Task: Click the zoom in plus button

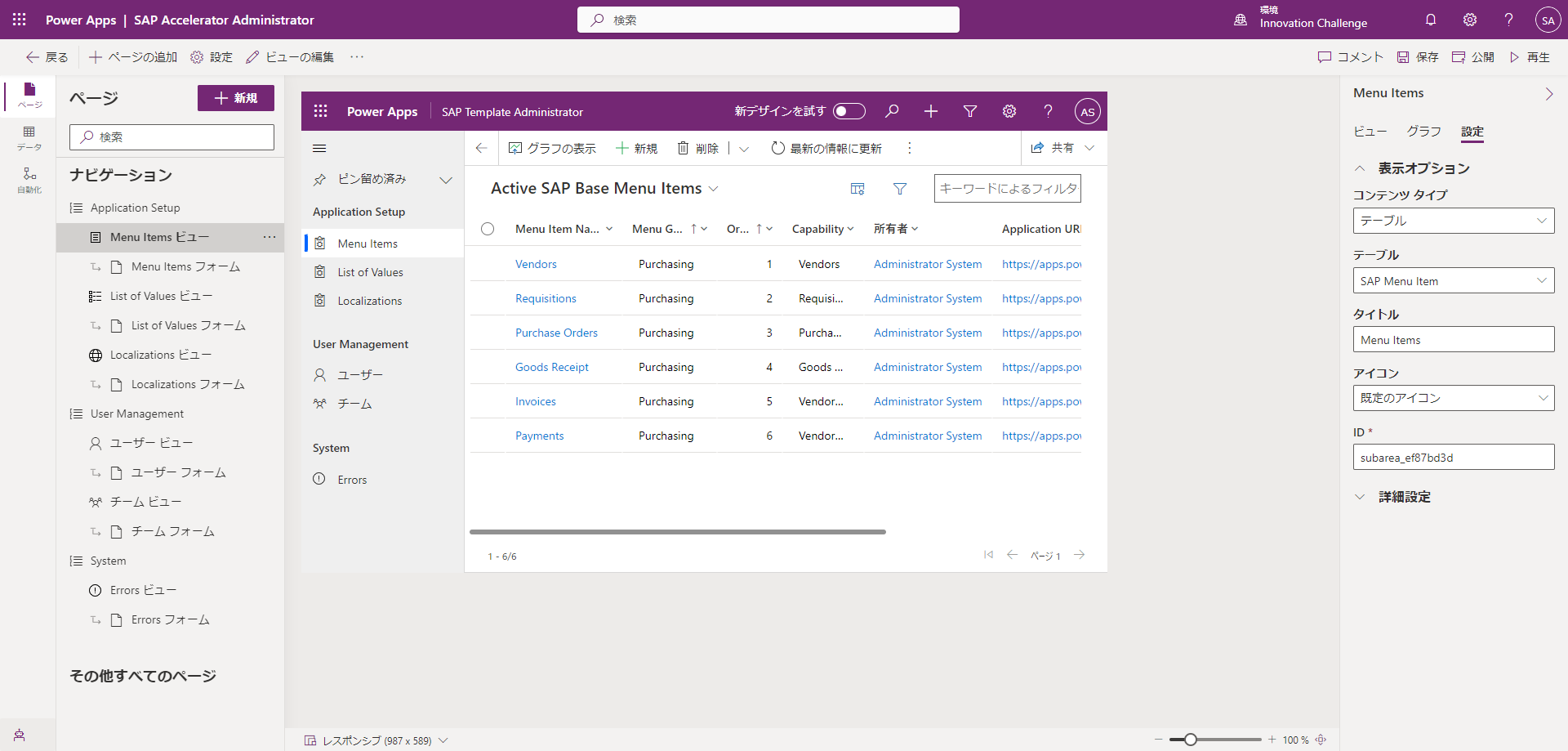Action: [x=1272, y=740]
